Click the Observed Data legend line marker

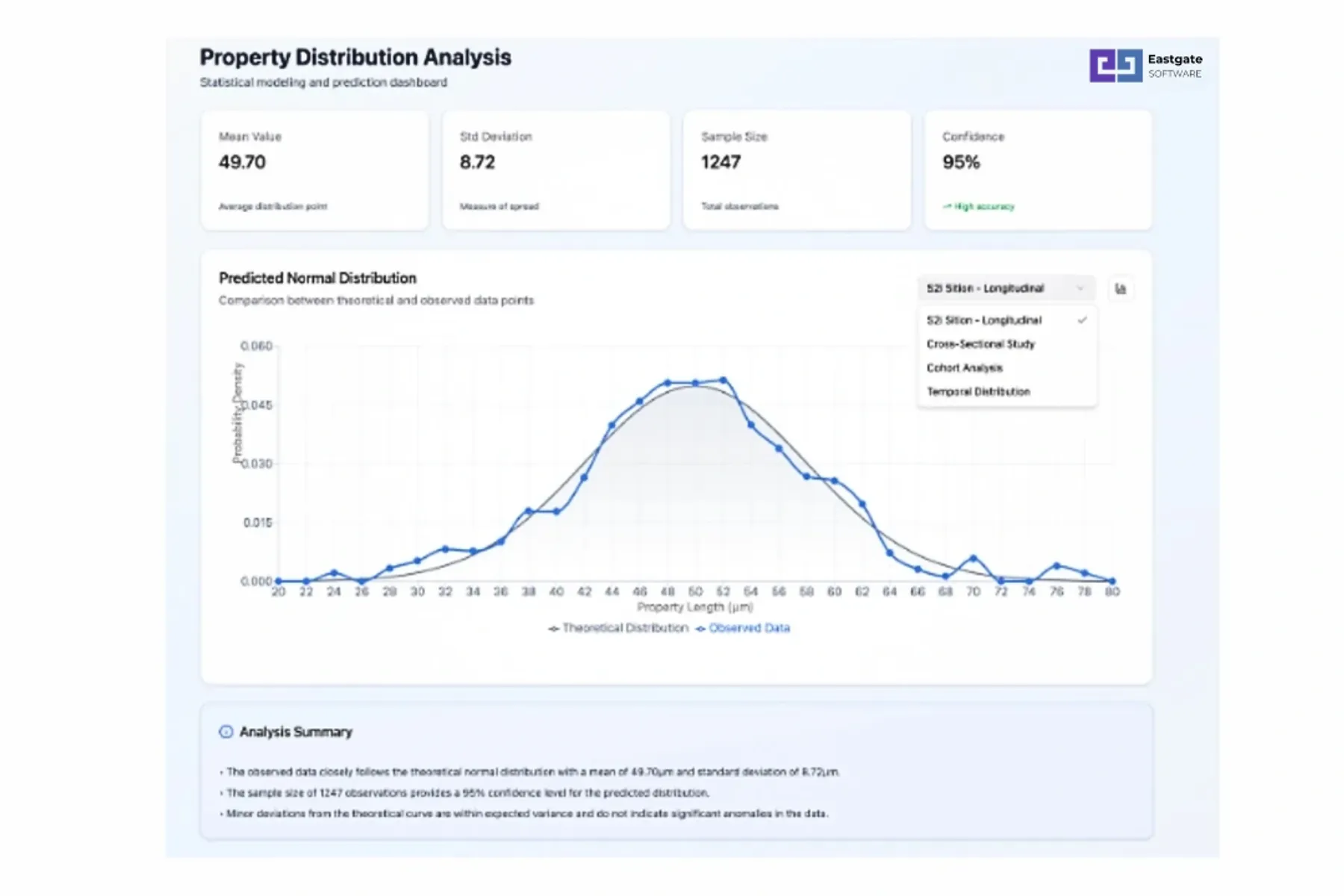(700, 629)
